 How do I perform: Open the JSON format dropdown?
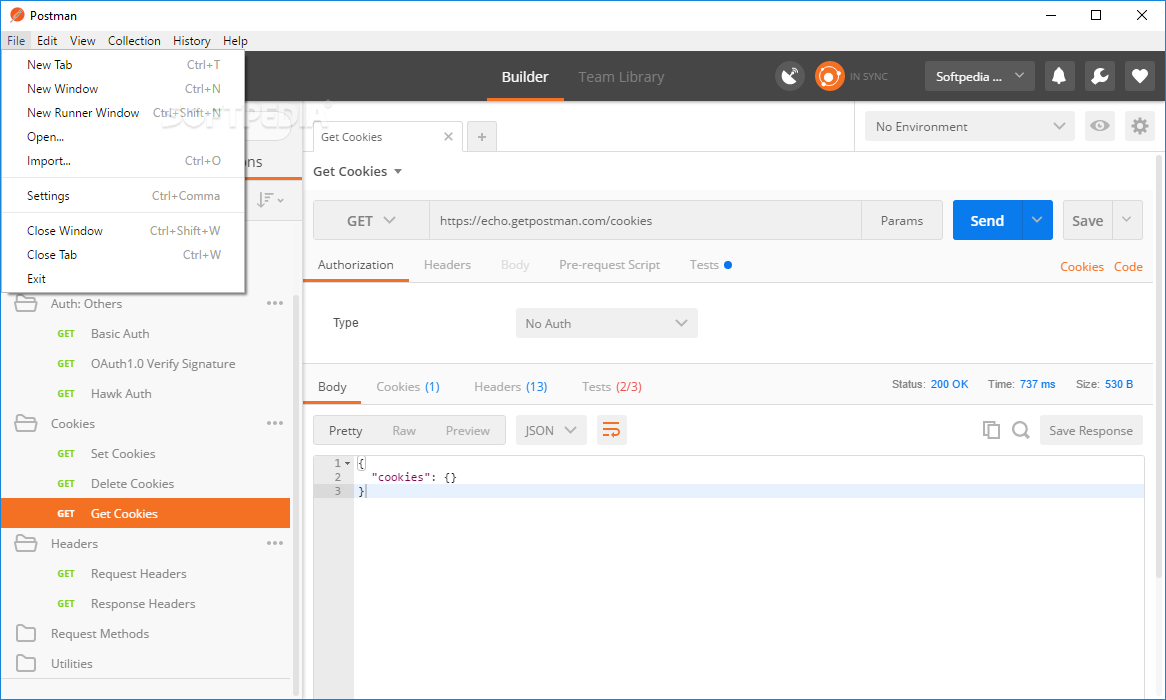tap(551, 430)
